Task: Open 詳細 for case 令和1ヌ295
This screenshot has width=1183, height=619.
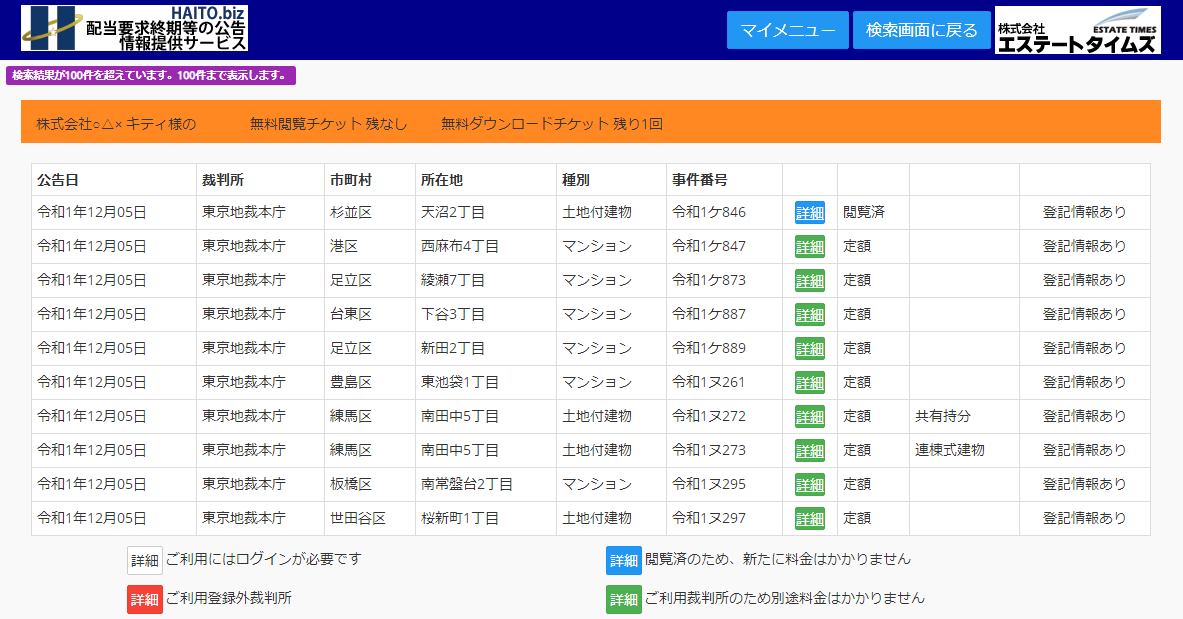Action: click(809, 484)
